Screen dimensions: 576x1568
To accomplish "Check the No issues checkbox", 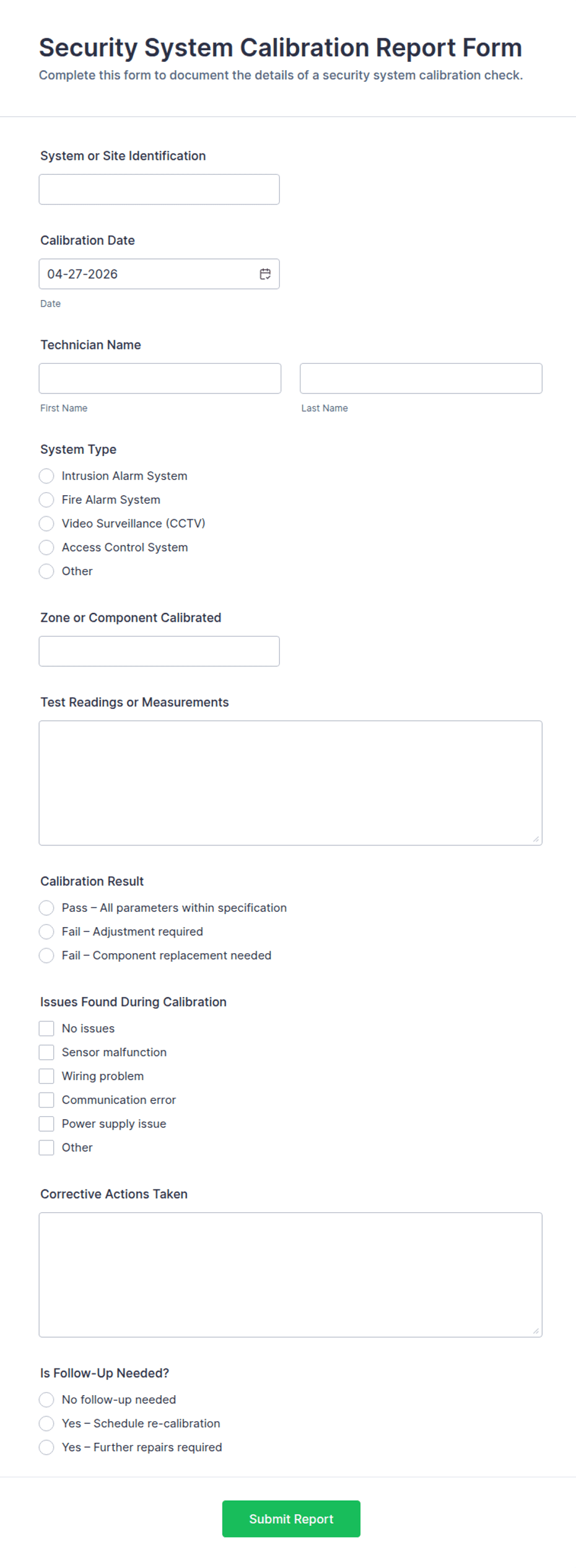I will (x=46, y=1028).
